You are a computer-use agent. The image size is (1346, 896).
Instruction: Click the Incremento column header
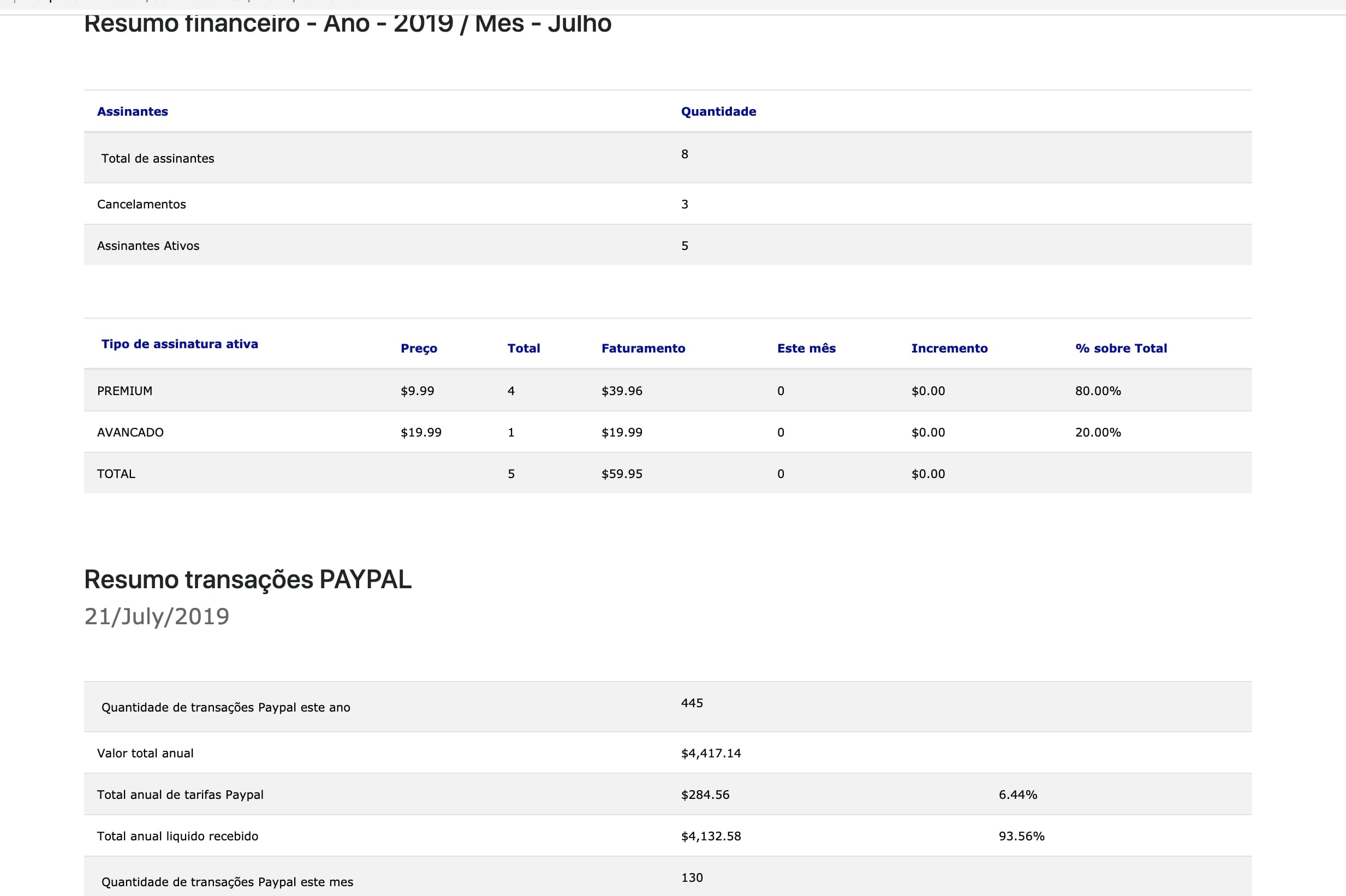[x=949, y=348]
